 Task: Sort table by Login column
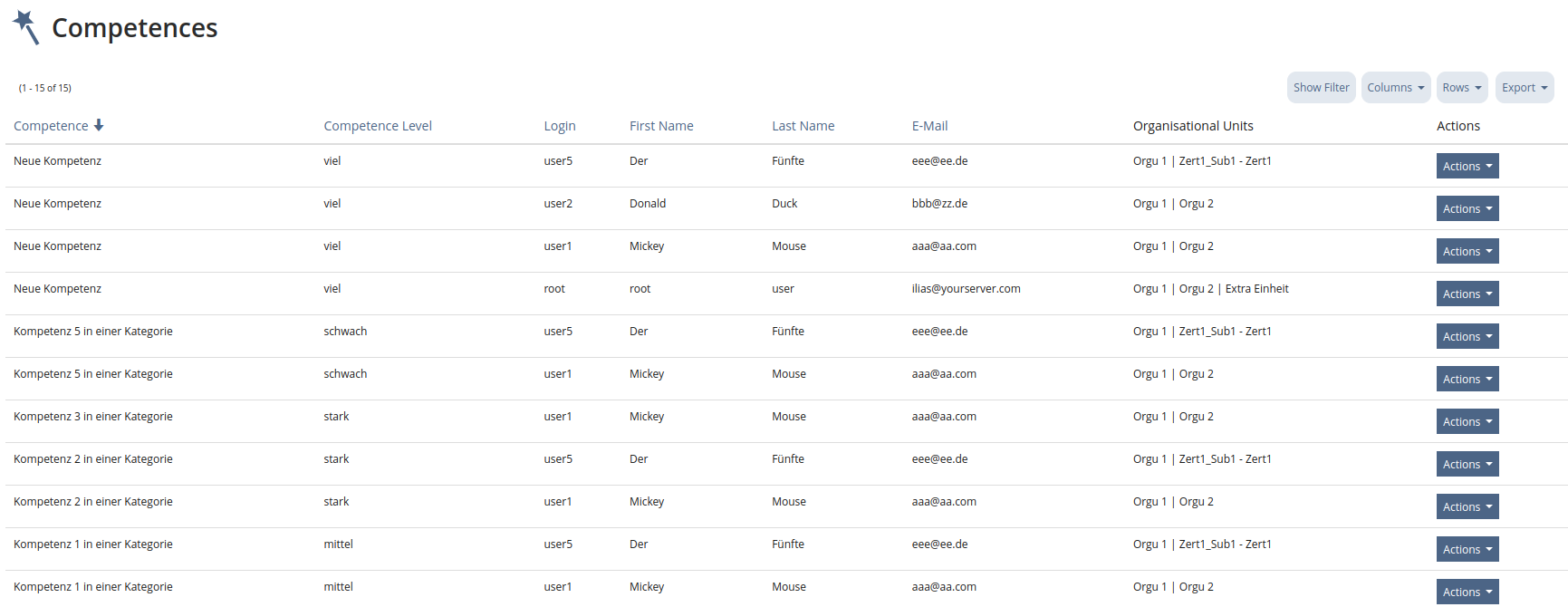[x=560, y=126]
